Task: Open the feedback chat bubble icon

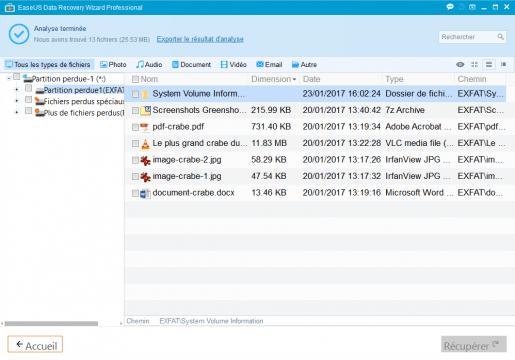Action: [450, 7]
